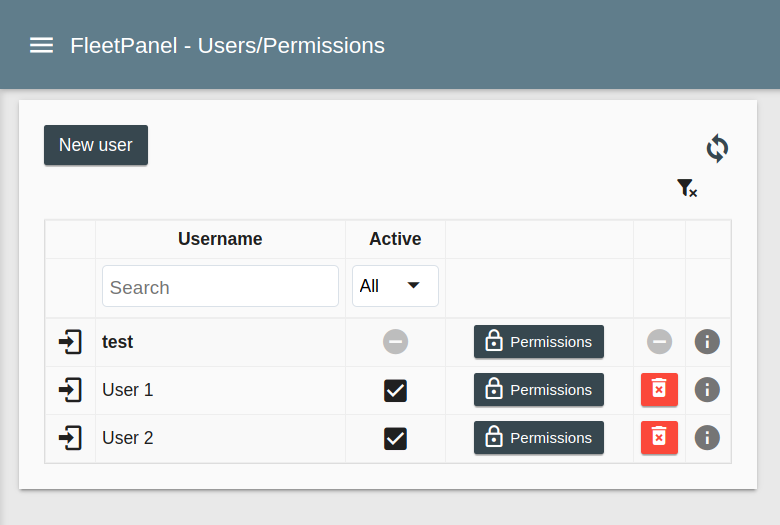Open Permissions for User 1
Image resolution: width=780 pixels, height=525 pixels.
[539, 390]
